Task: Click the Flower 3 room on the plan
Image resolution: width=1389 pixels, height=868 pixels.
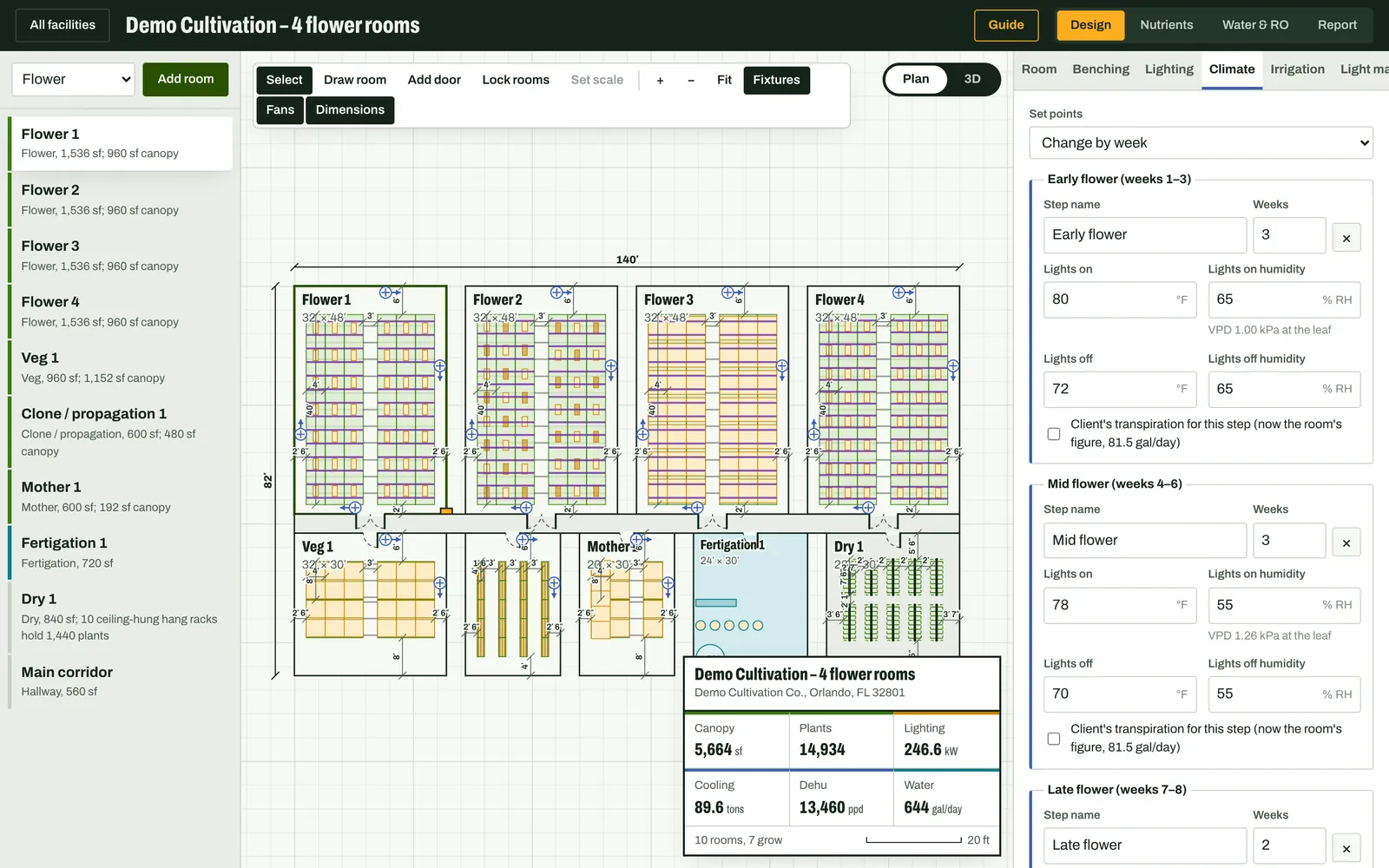Action: click(712, 399)
